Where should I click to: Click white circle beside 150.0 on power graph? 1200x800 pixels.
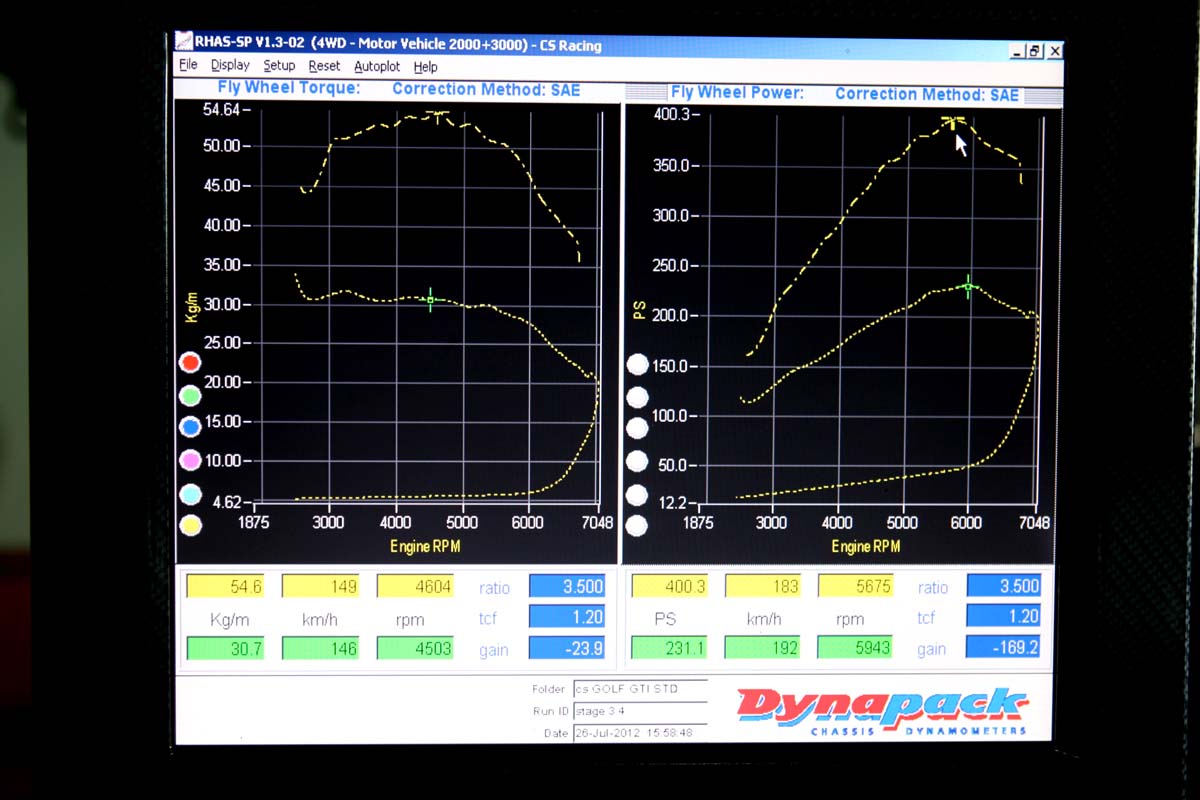(x=637, y=365)
